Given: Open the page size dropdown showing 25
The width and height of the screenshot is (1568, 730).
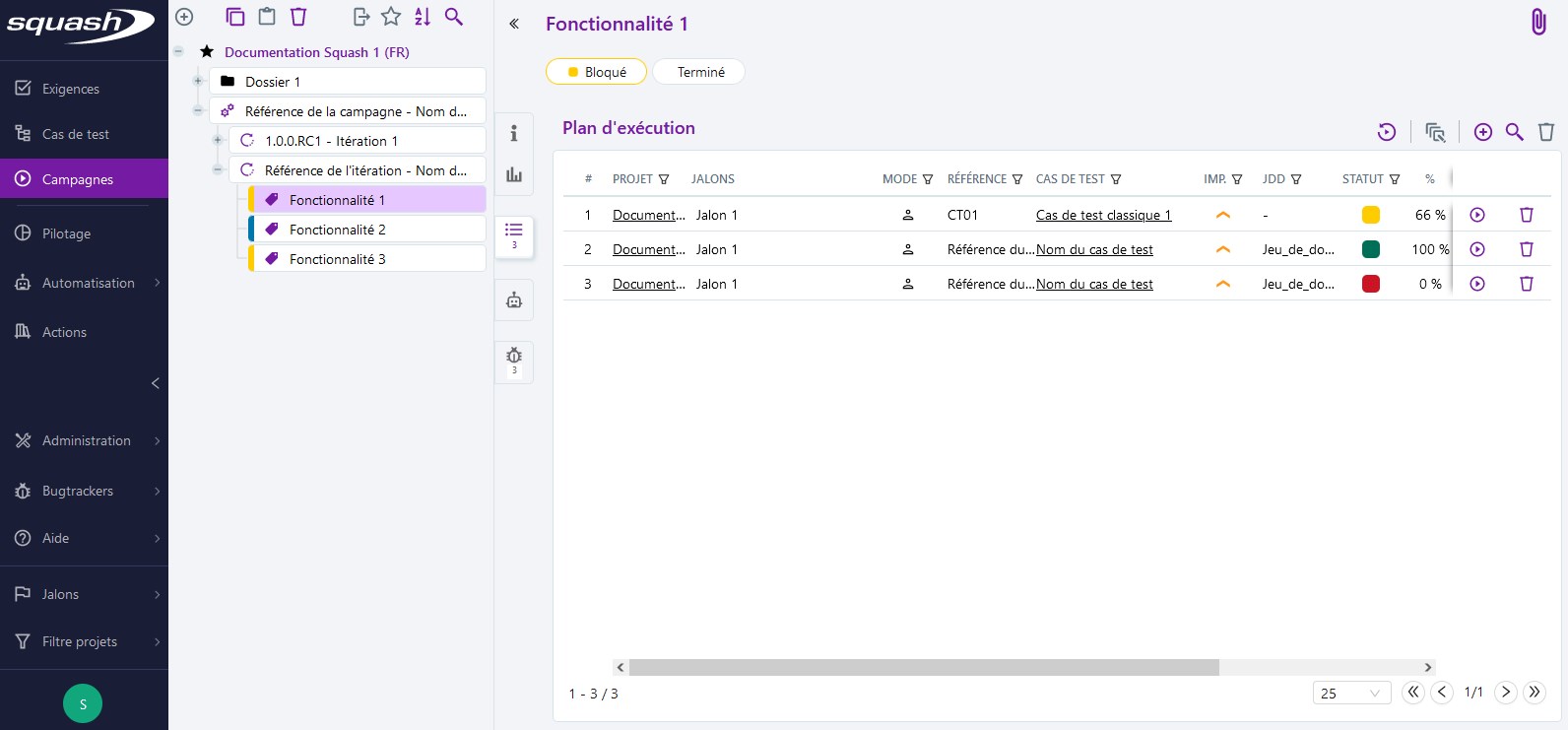Looking at the screenshot, I should [1350, 694].
